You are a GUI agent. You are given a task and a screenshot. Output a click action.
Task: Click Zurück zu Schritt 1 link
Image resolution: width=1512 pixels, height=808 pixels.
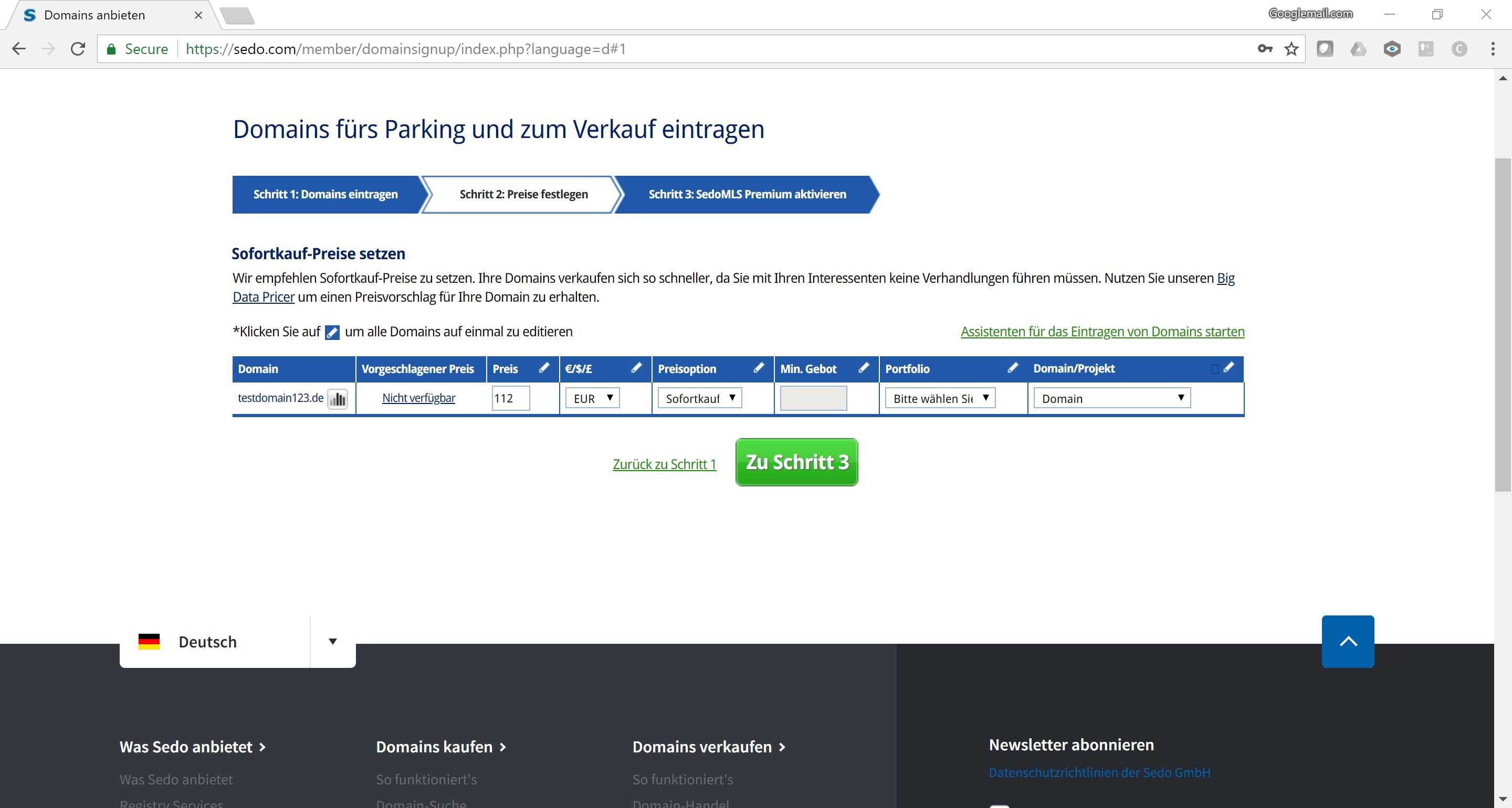(664, 464)
